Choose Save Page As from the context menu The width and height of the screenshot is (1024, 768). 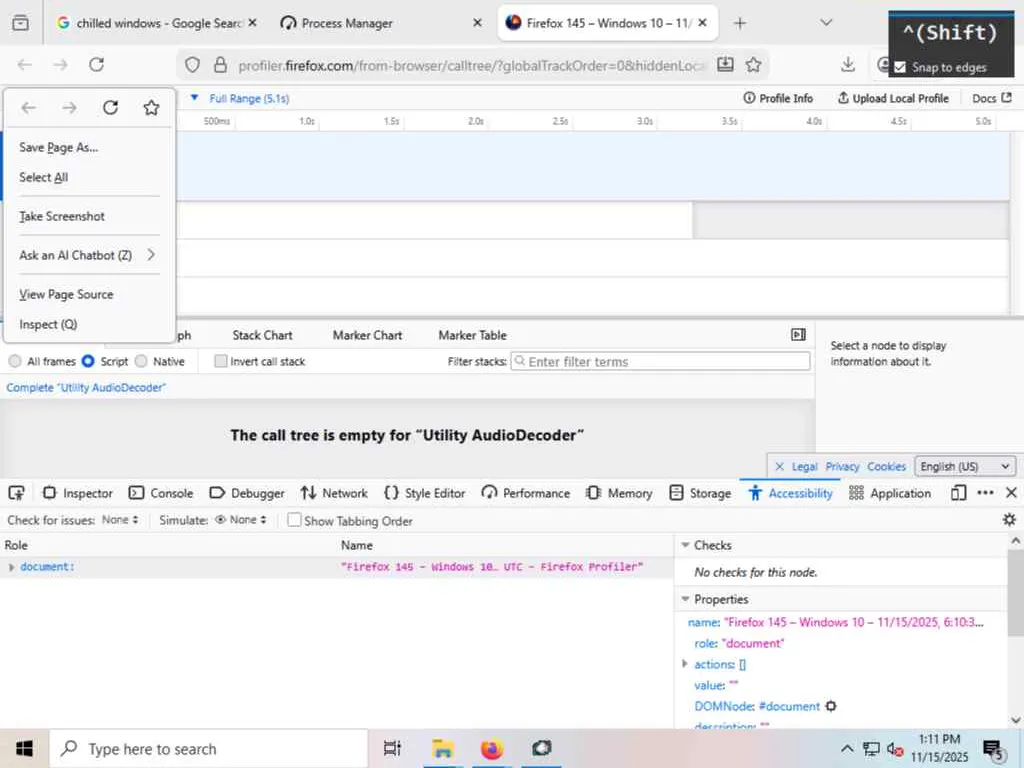[x=89, y=148]
